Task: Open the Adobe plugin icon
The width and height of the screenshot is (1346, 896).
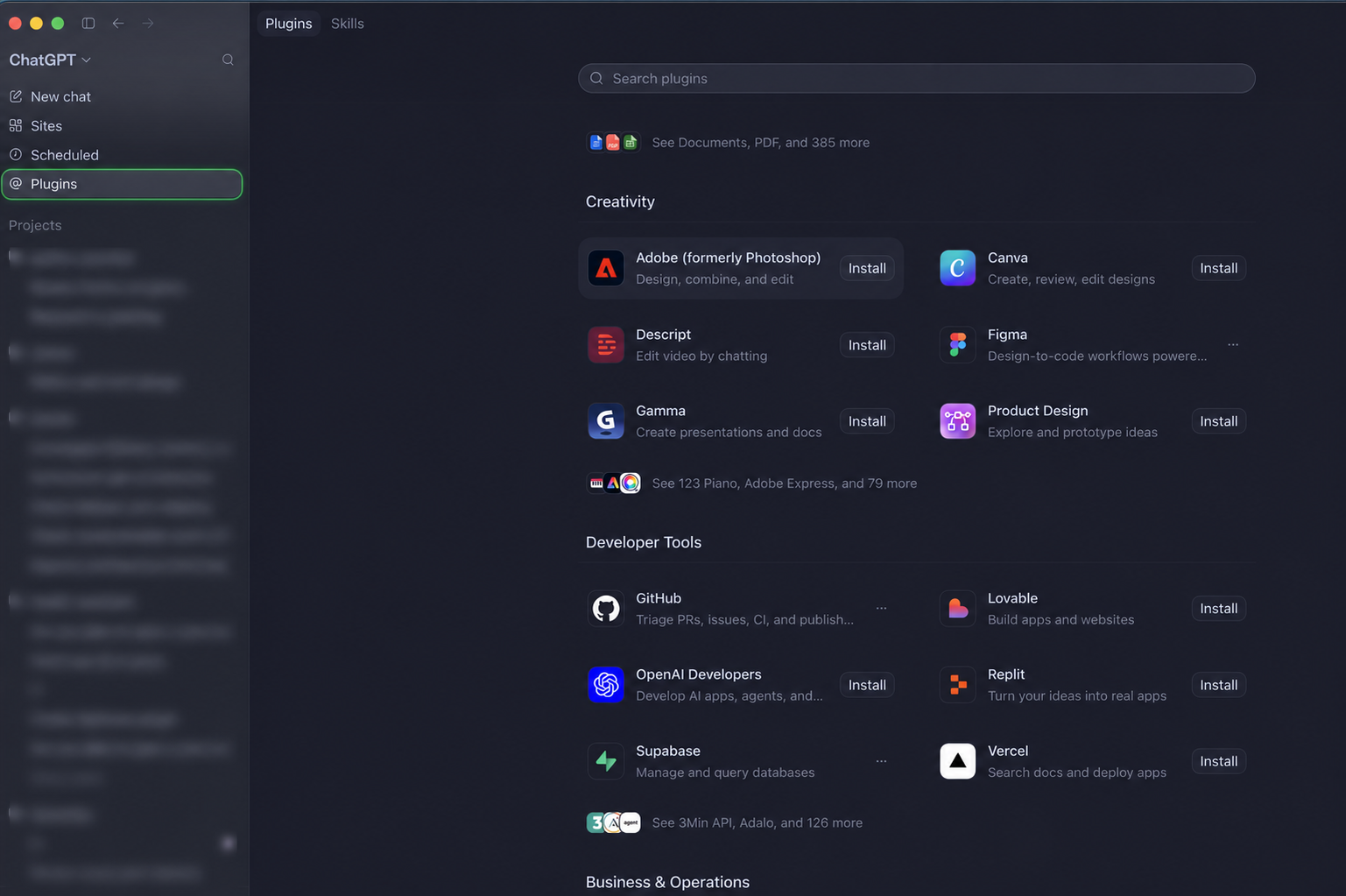Action: pyautogui.click(x=606, y=268)
